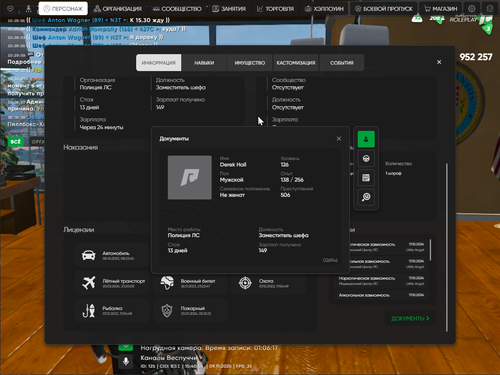Click the Алкогольная зависимость record row

pos(381,295)
